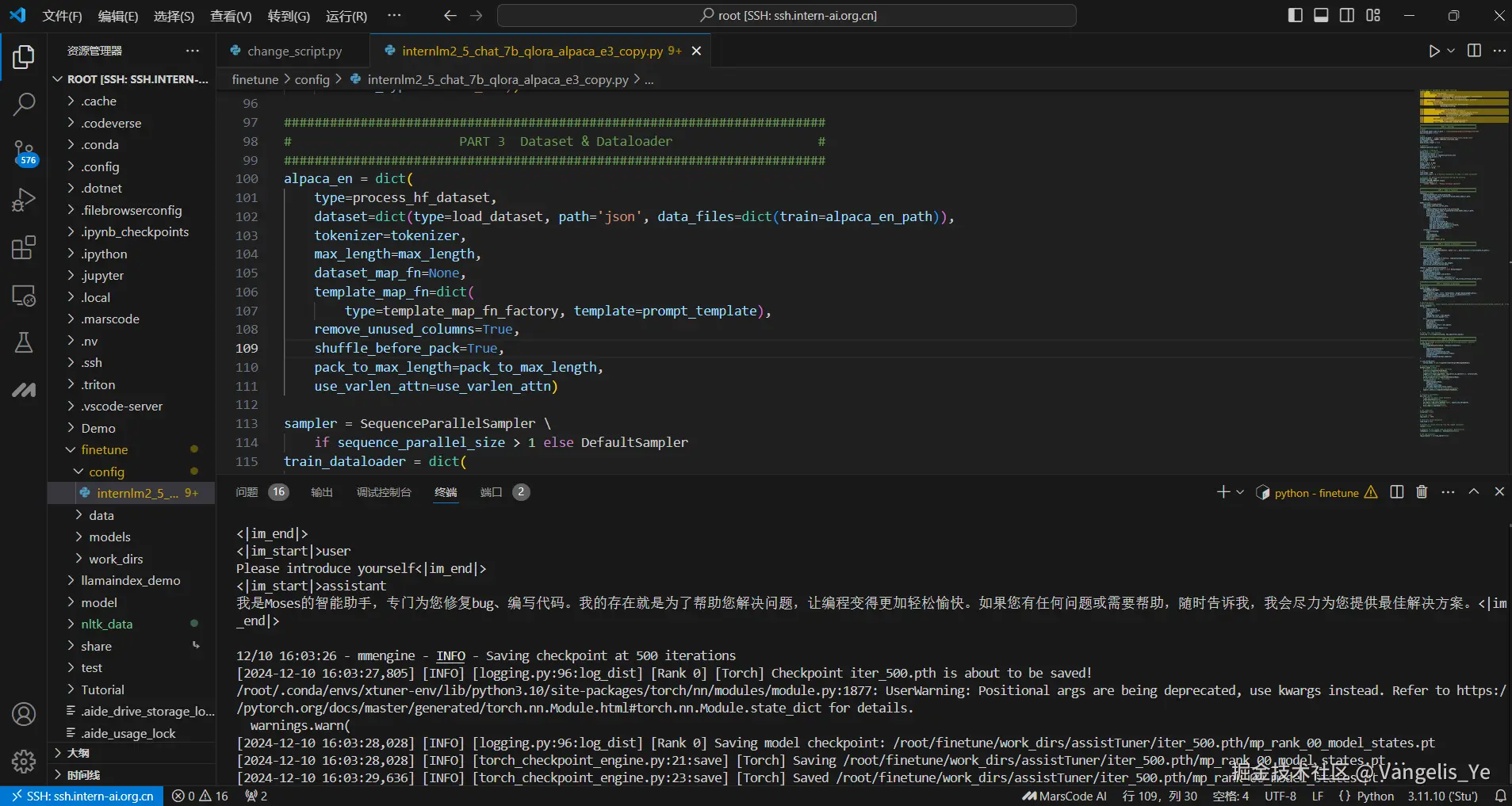This screenshot has width=1512, height=806.
Task: Open the 查看(V) menu
Action: [x=231, y=16]
